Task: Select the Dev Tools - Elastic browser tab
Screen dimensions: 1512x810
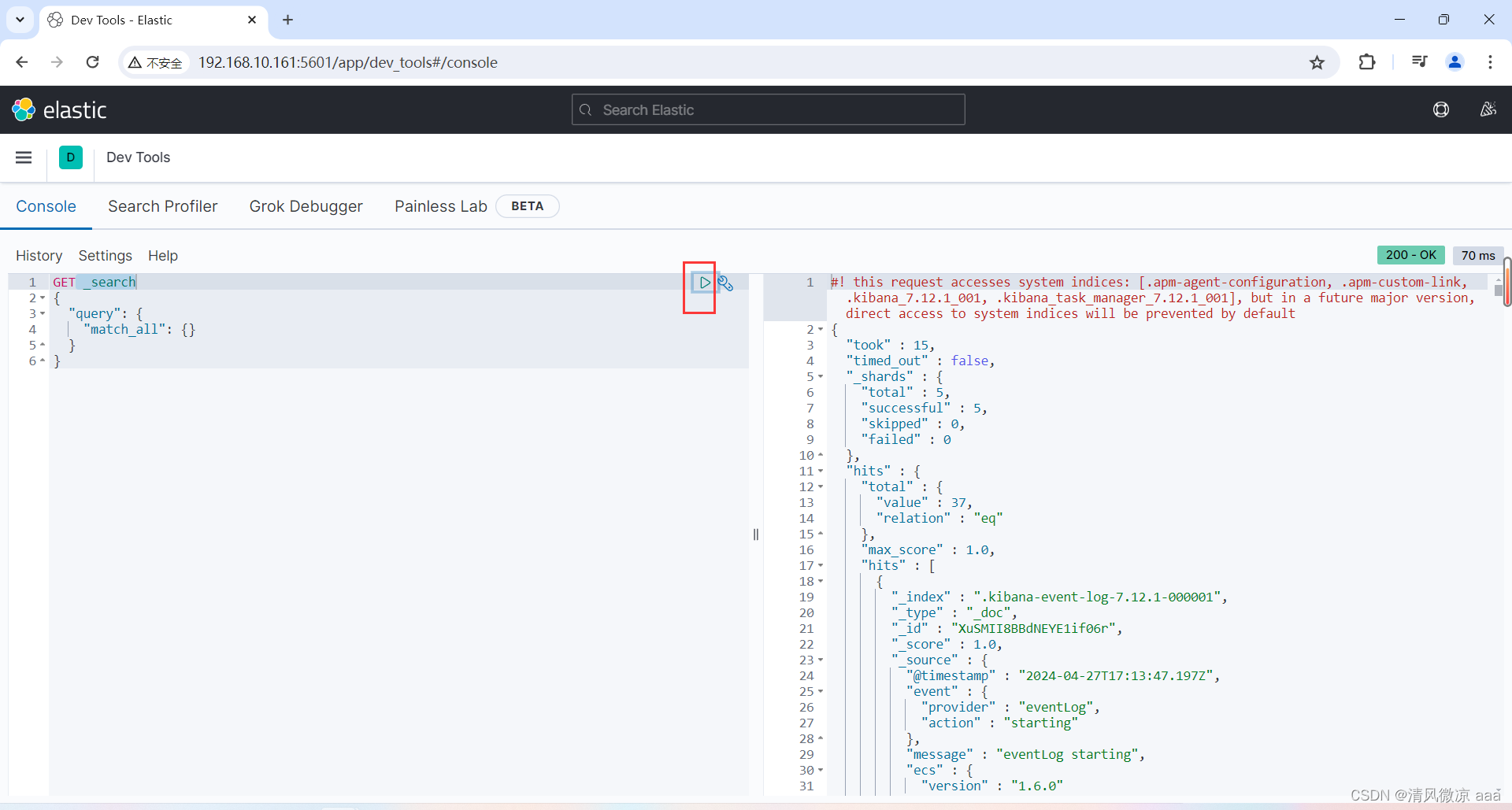Action: (x=154, y=20)
